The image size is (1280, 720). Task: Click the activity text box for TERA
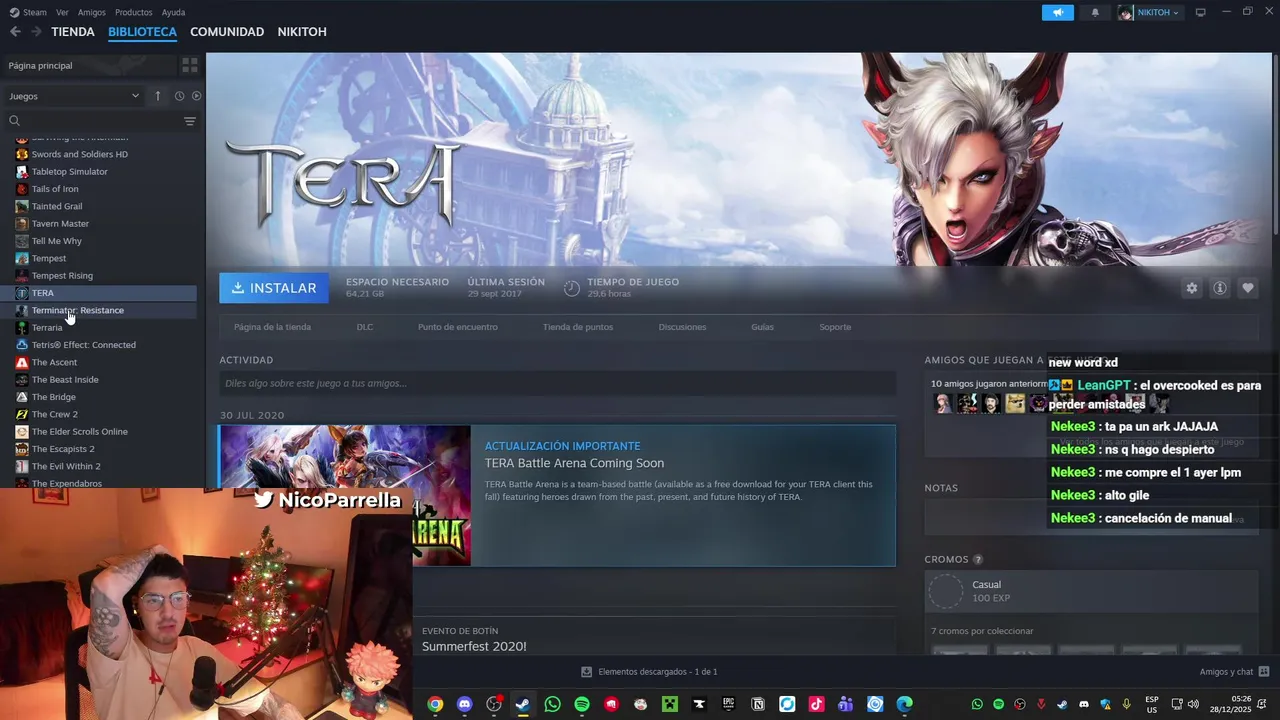coord(557,383)
